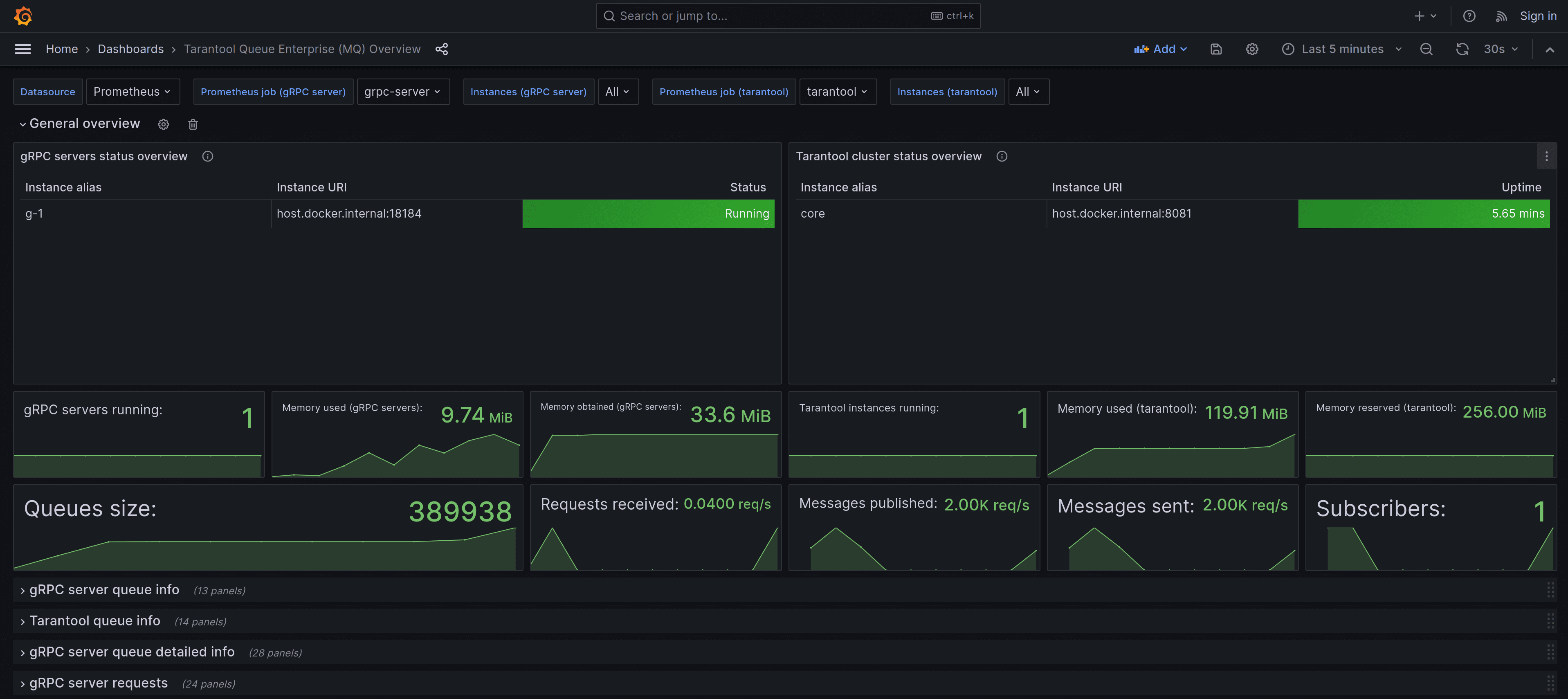Open the Datasource Prometheus dropdown

coord(133,91)
